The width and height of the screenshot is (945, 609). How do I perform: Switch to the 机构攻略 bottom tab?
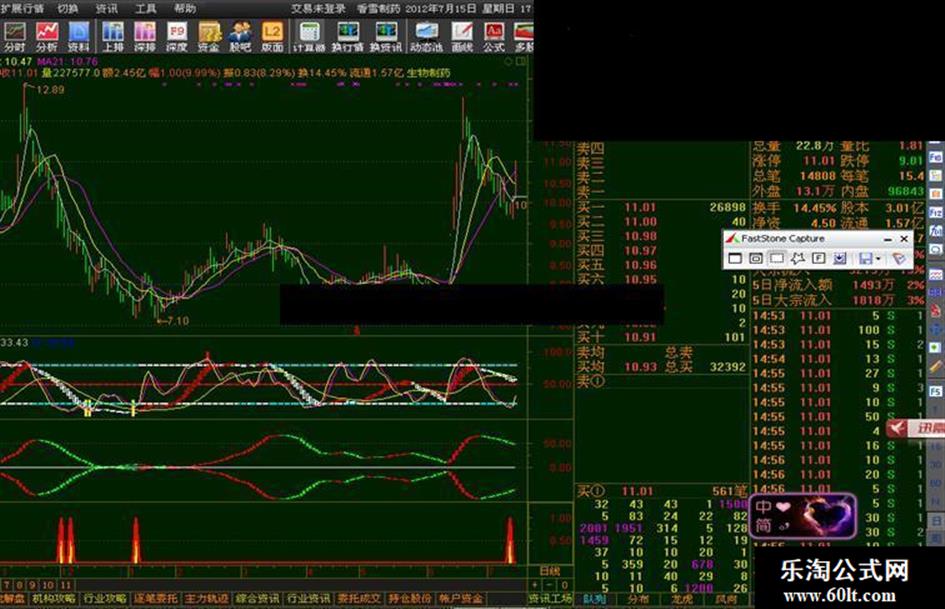(54, 599)
